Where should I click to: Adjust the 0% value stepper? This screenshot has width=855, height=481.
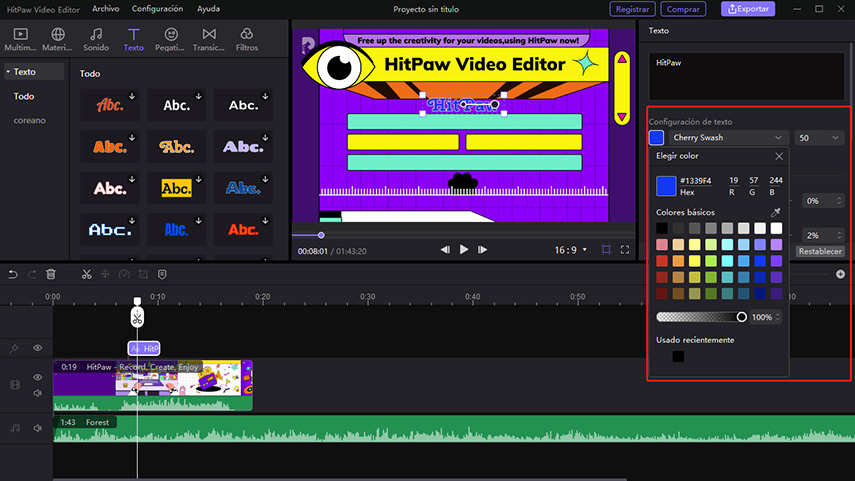(839, 201)
